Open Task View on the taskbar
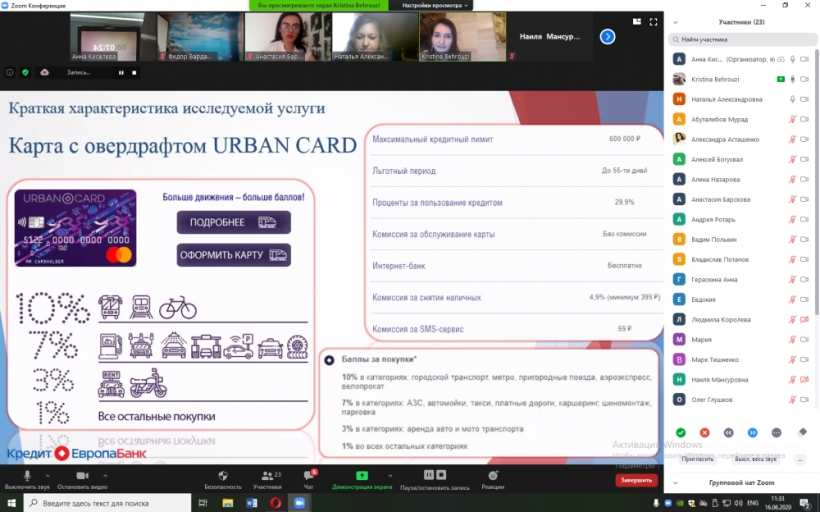The width and height of the screenshot is (820, 512). (203, 503)
